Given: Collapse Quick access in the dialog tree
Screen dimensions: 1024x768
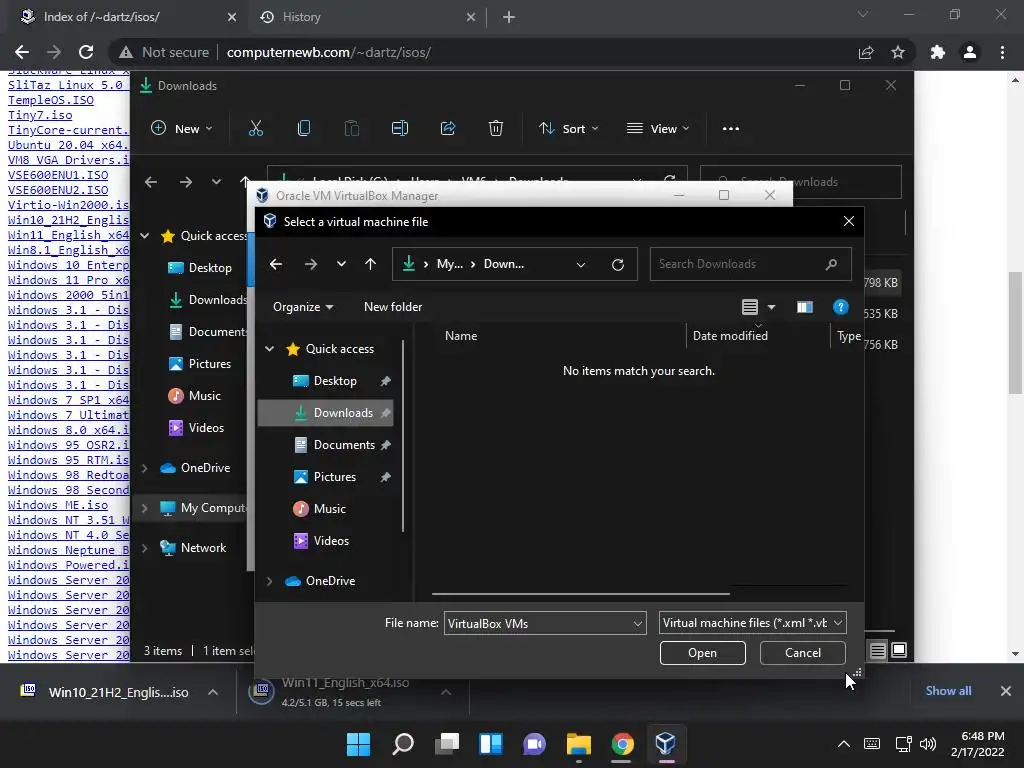Looking at the screenshot, I should coord(269,349).
